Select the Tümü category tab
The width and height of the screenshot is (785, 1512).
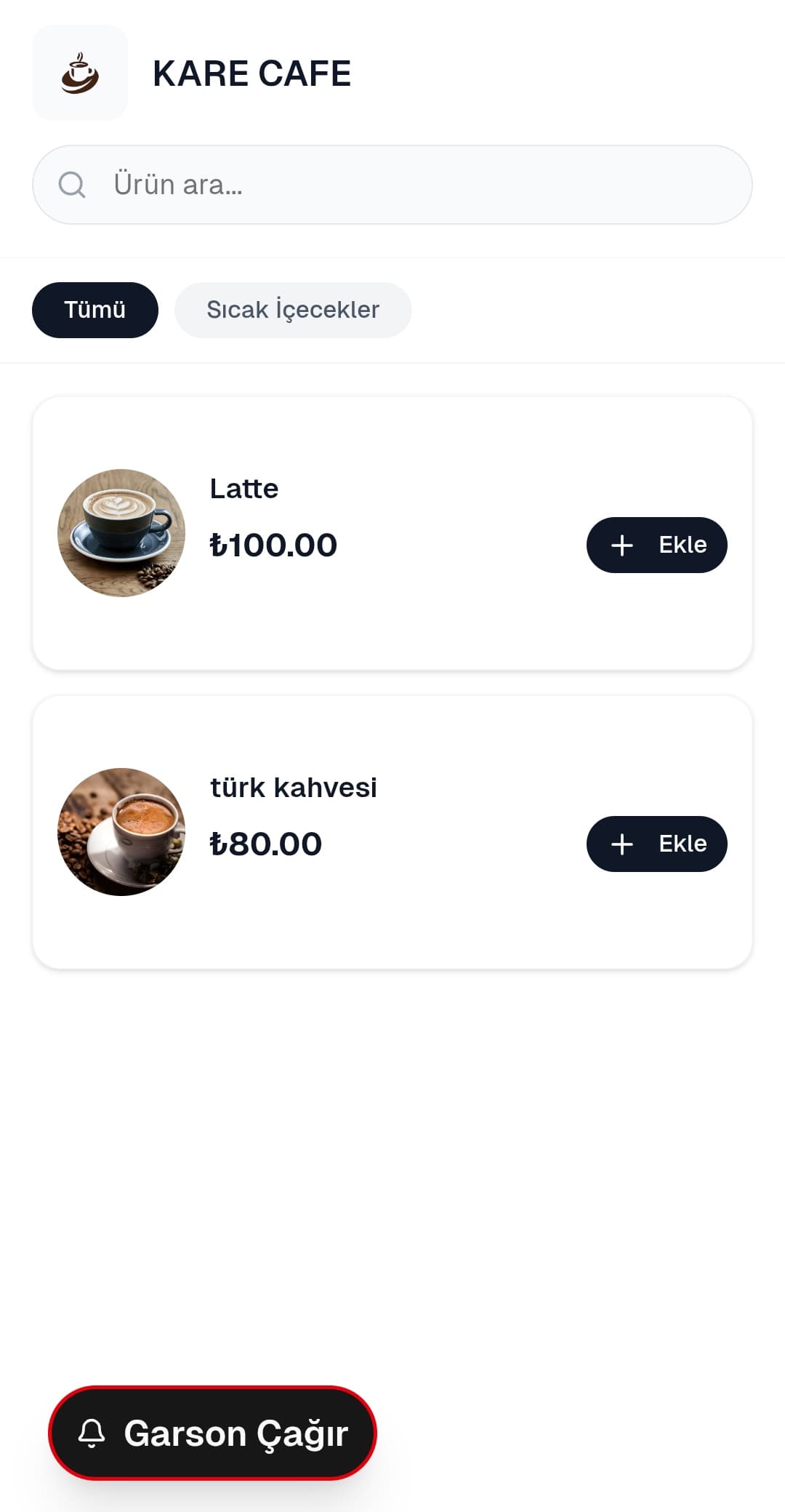tap(95, 310)
